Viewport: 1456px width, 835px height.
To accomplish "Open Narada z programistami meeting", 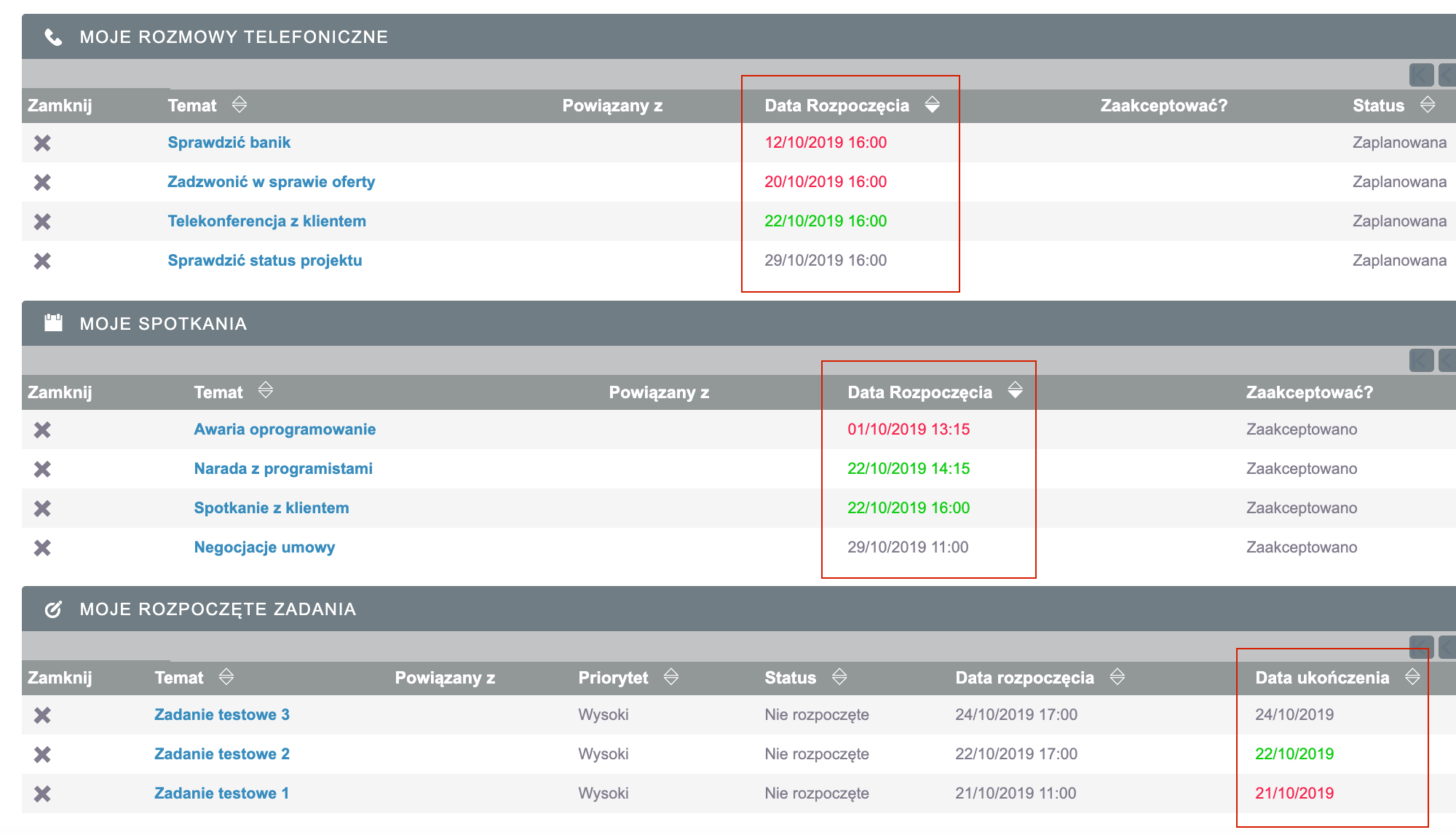I will (283, 469).
